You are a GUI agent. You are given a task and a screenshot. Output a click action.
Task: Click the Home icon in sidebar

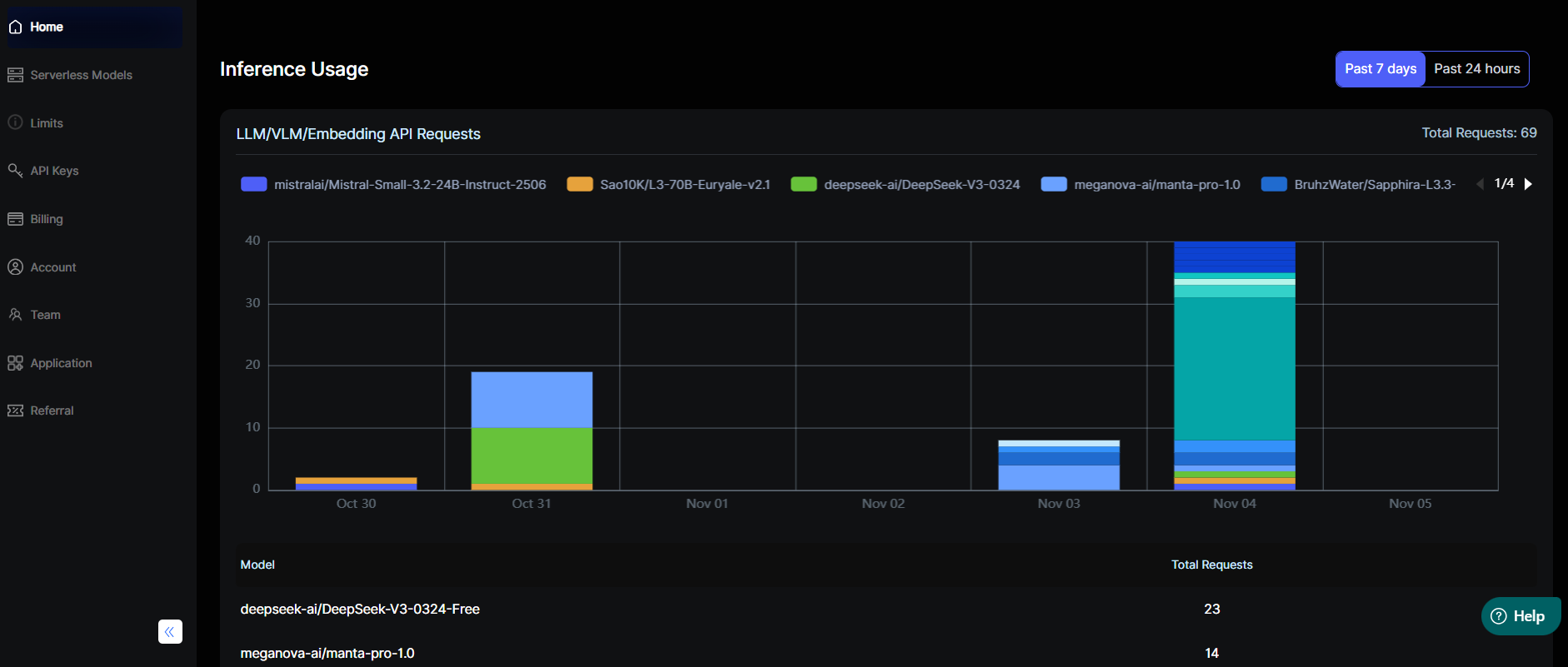point(15,27)
